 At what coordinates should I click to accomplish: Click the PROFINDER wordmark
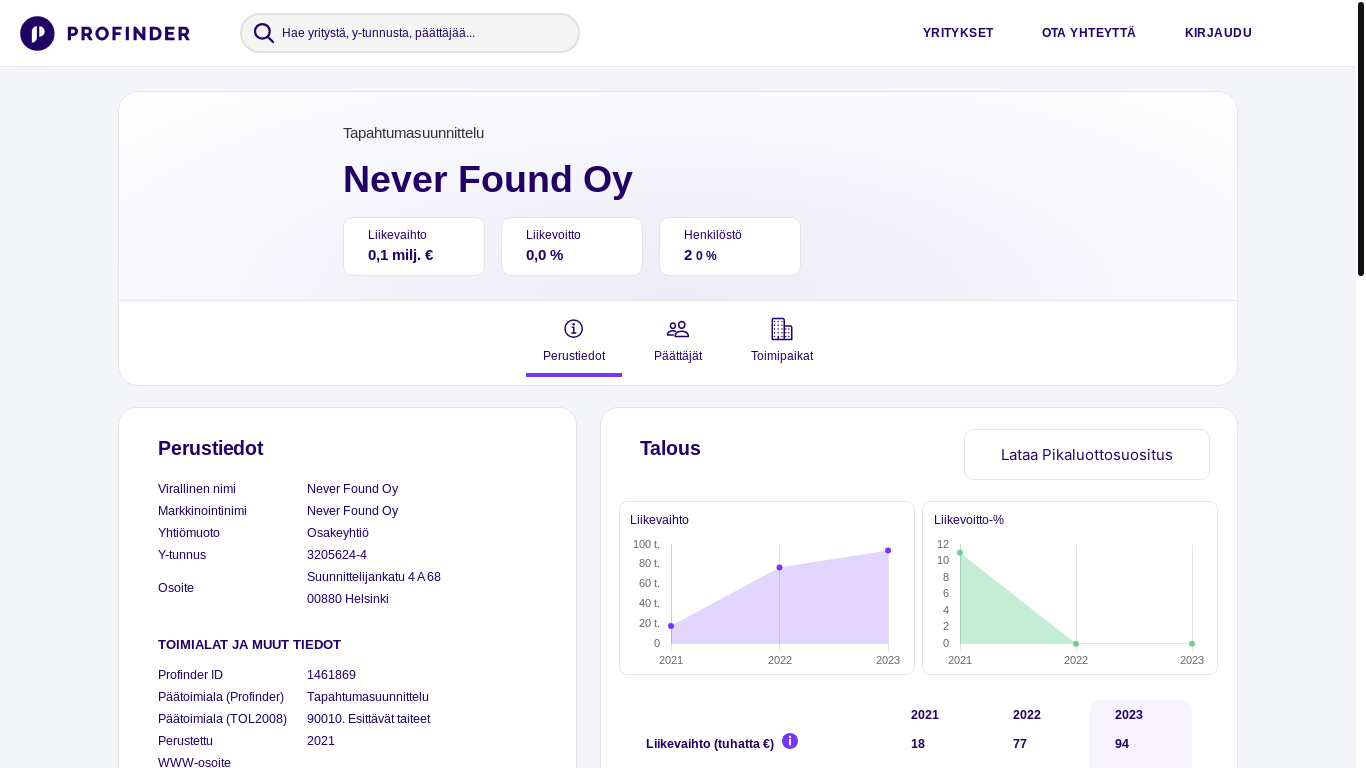pos(128,34)
